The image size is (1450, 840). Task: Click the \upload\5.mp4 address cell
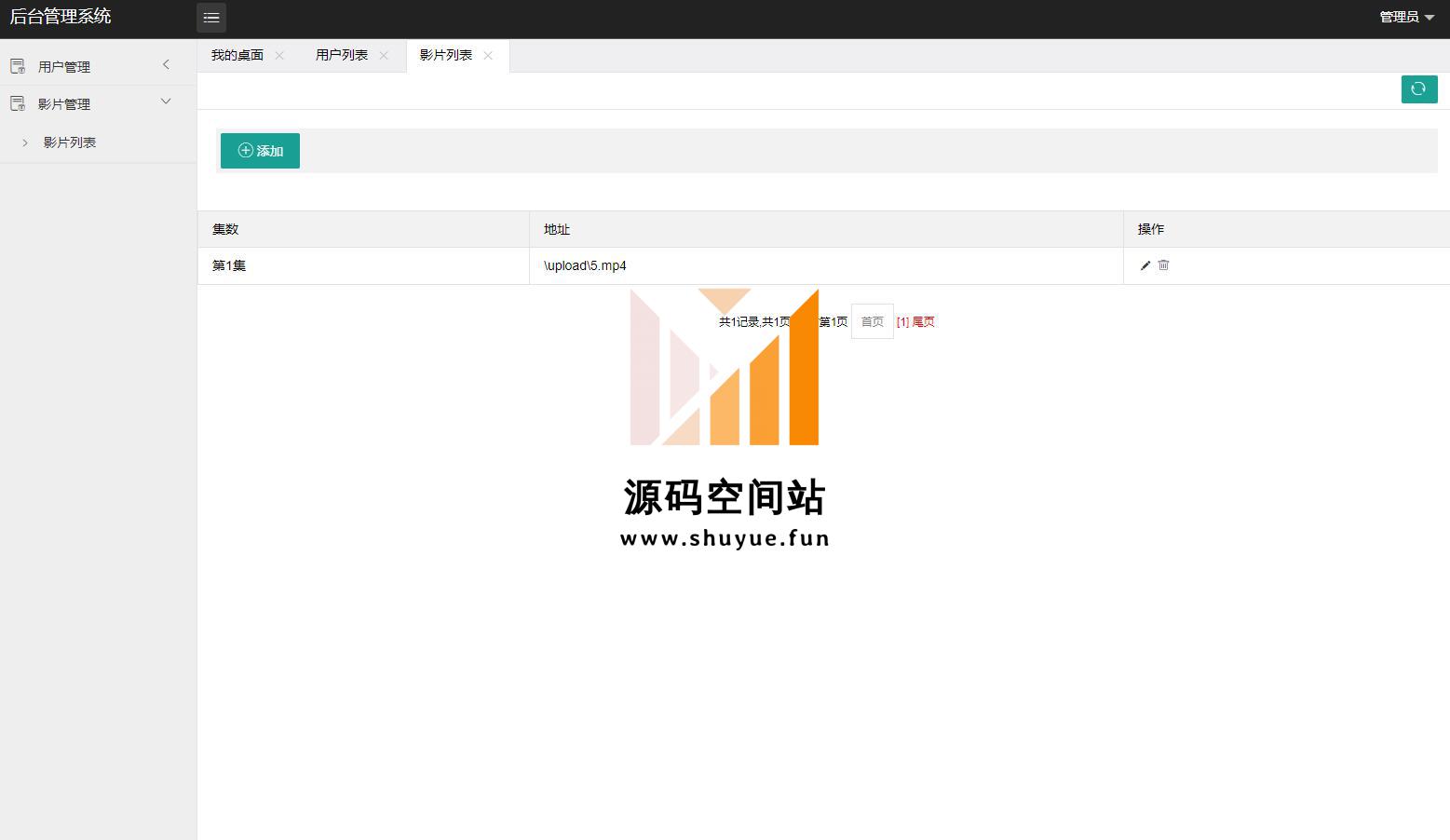826,265
